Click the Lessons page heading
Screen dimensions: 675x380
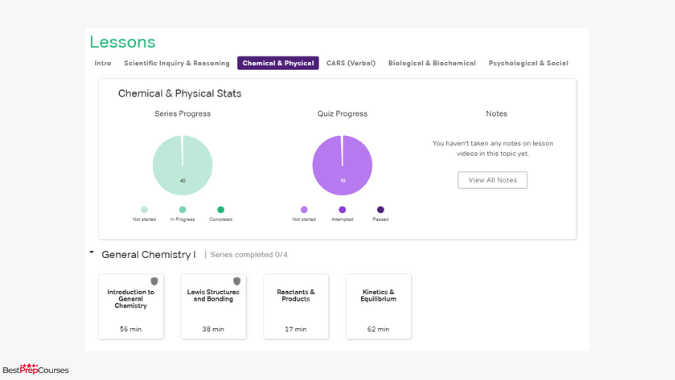[123, 42]
